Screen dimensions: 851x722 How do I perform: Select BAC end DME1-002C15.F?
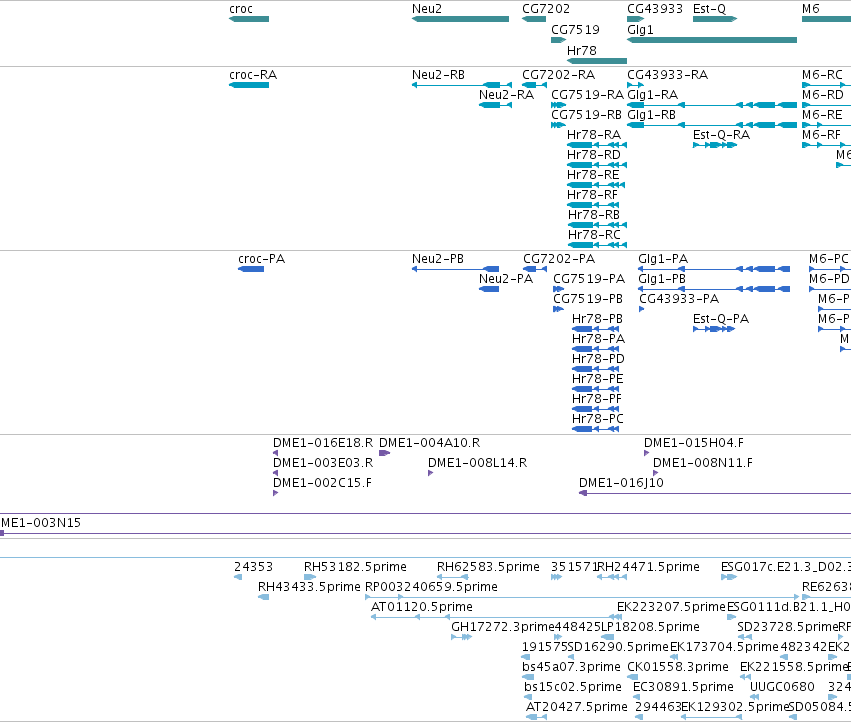275,493
